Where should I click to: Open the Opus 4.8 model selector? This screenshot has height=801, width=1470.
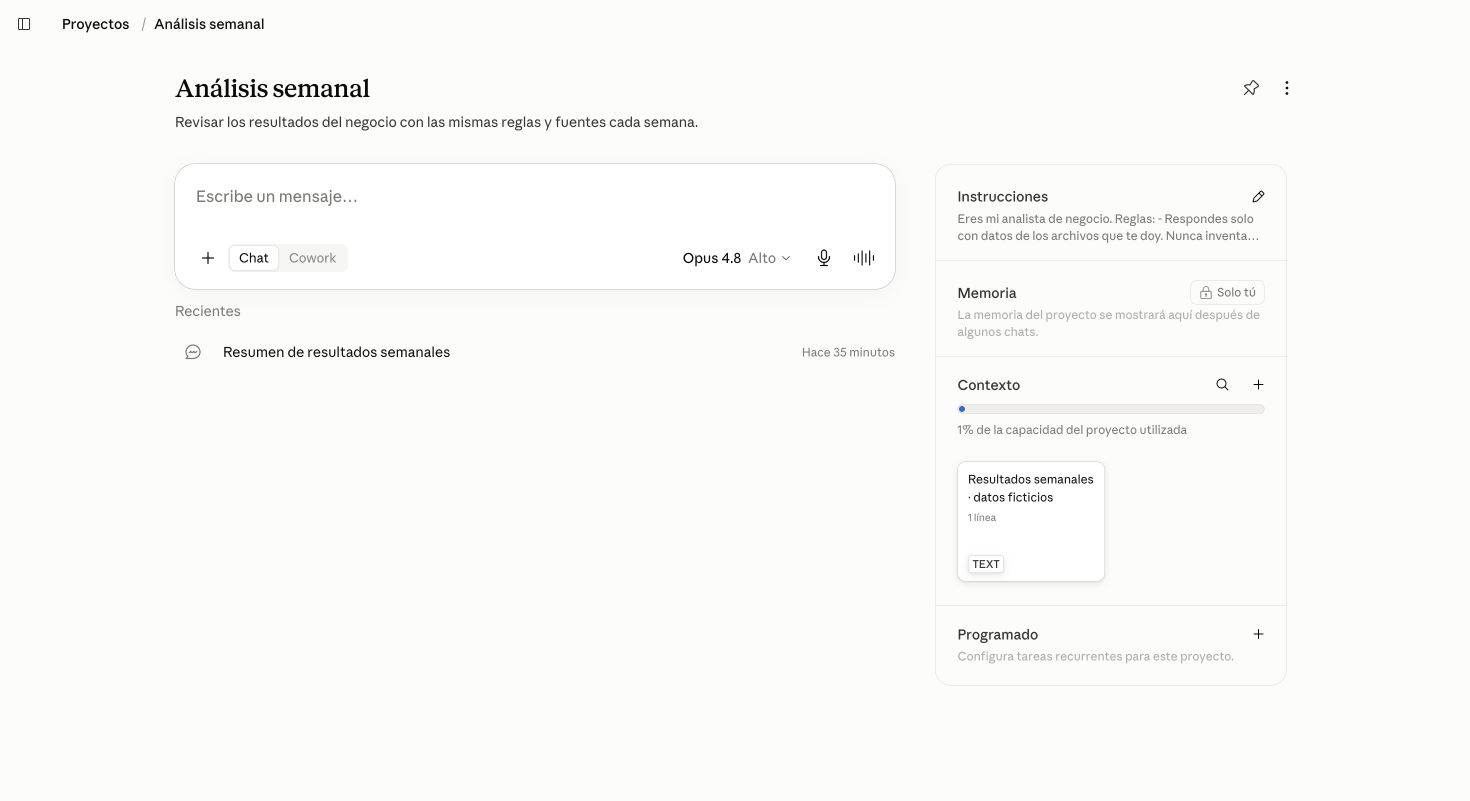pos(736,258)
